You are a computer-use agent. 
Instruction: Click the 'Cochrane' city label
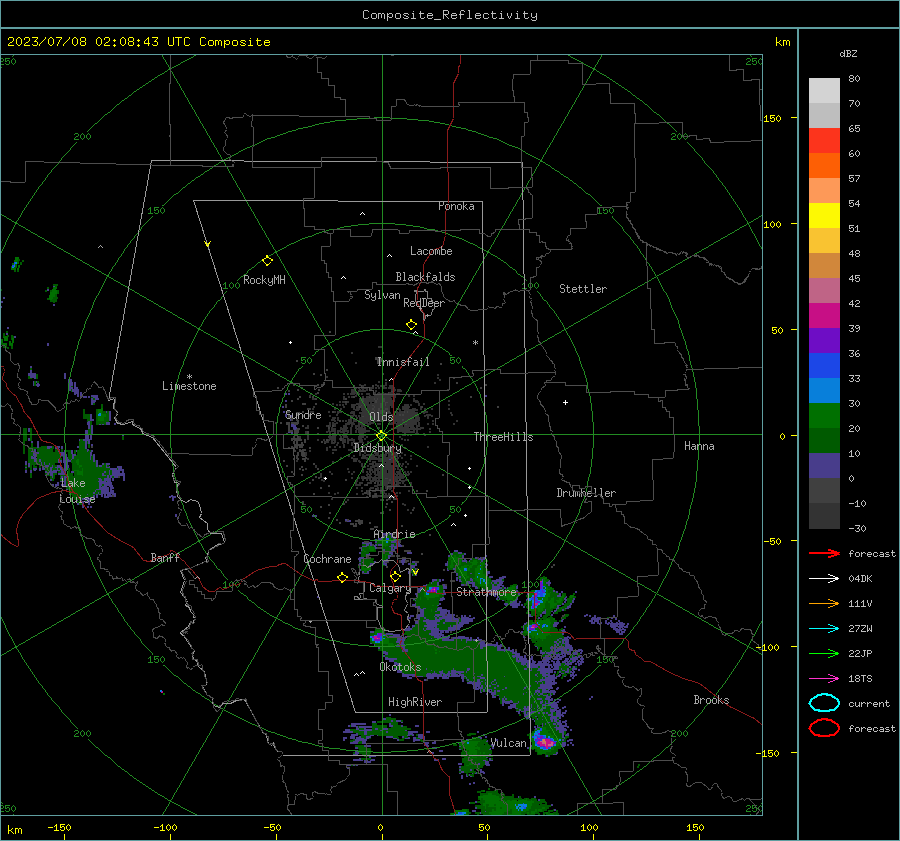(x=327, y=559)
